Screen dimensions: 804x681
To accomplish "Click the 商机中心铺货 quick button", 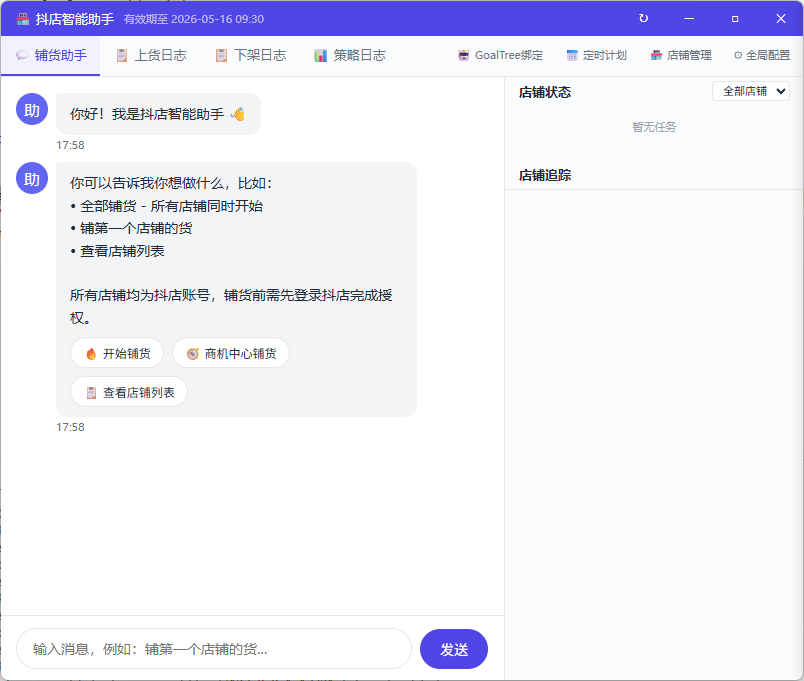I will click(231, 353).
